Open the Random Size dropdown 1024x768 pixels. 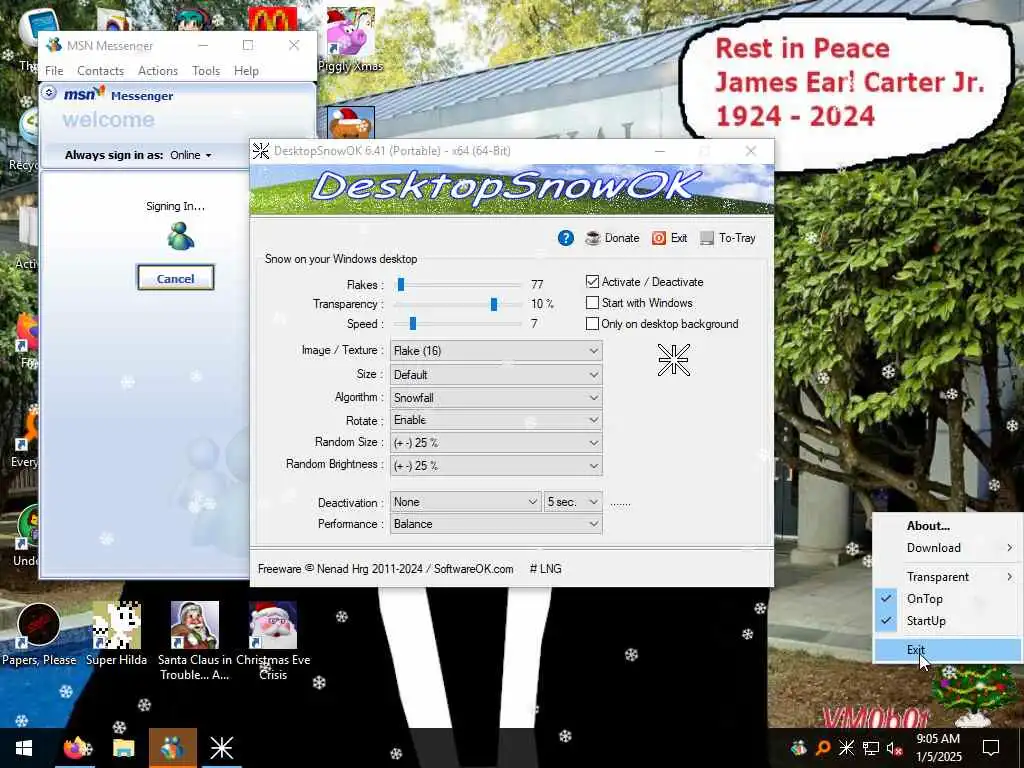click(x=496, y=442)
